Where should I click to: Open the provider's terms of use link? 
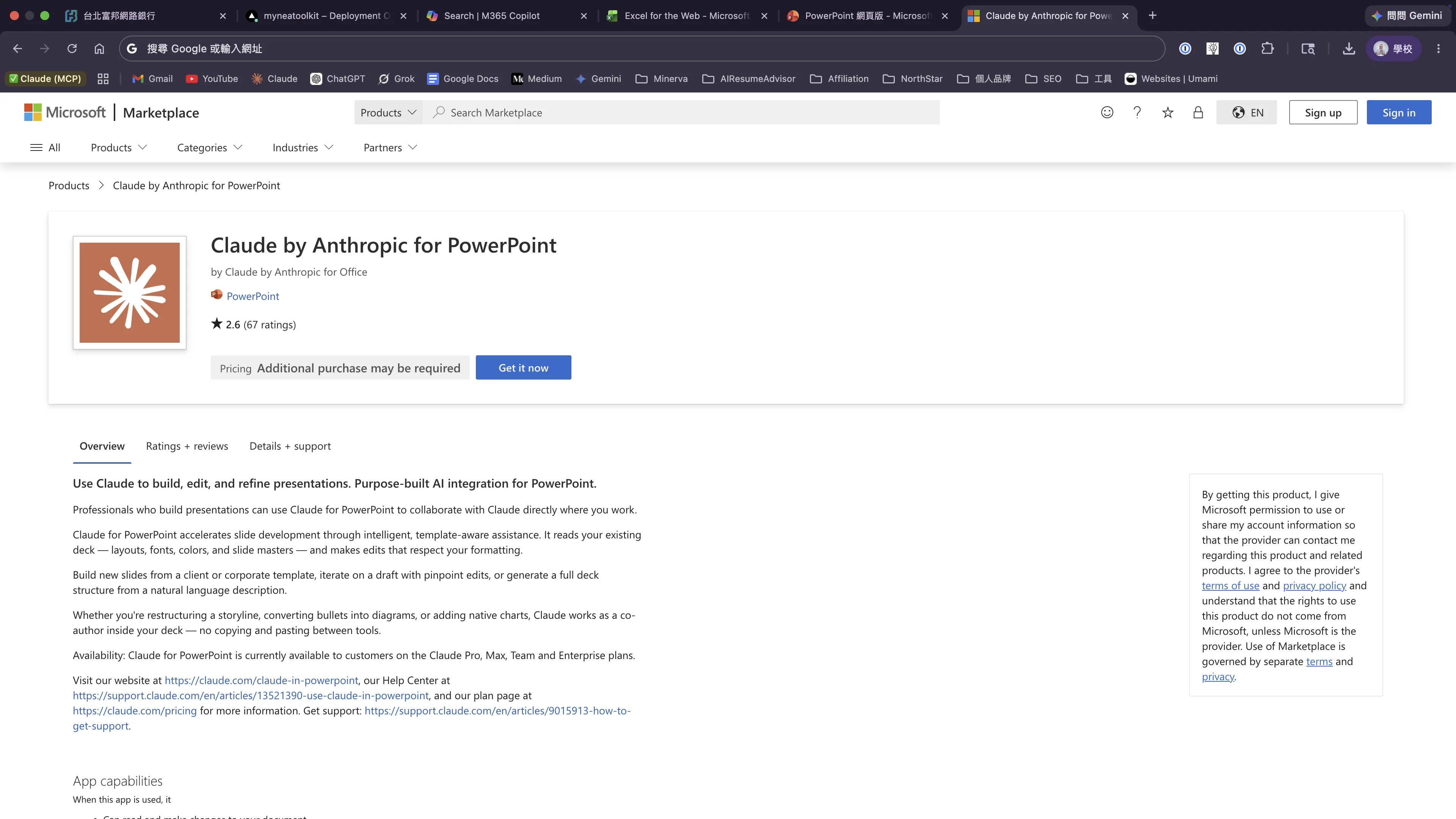click(x=1230, y=585)
